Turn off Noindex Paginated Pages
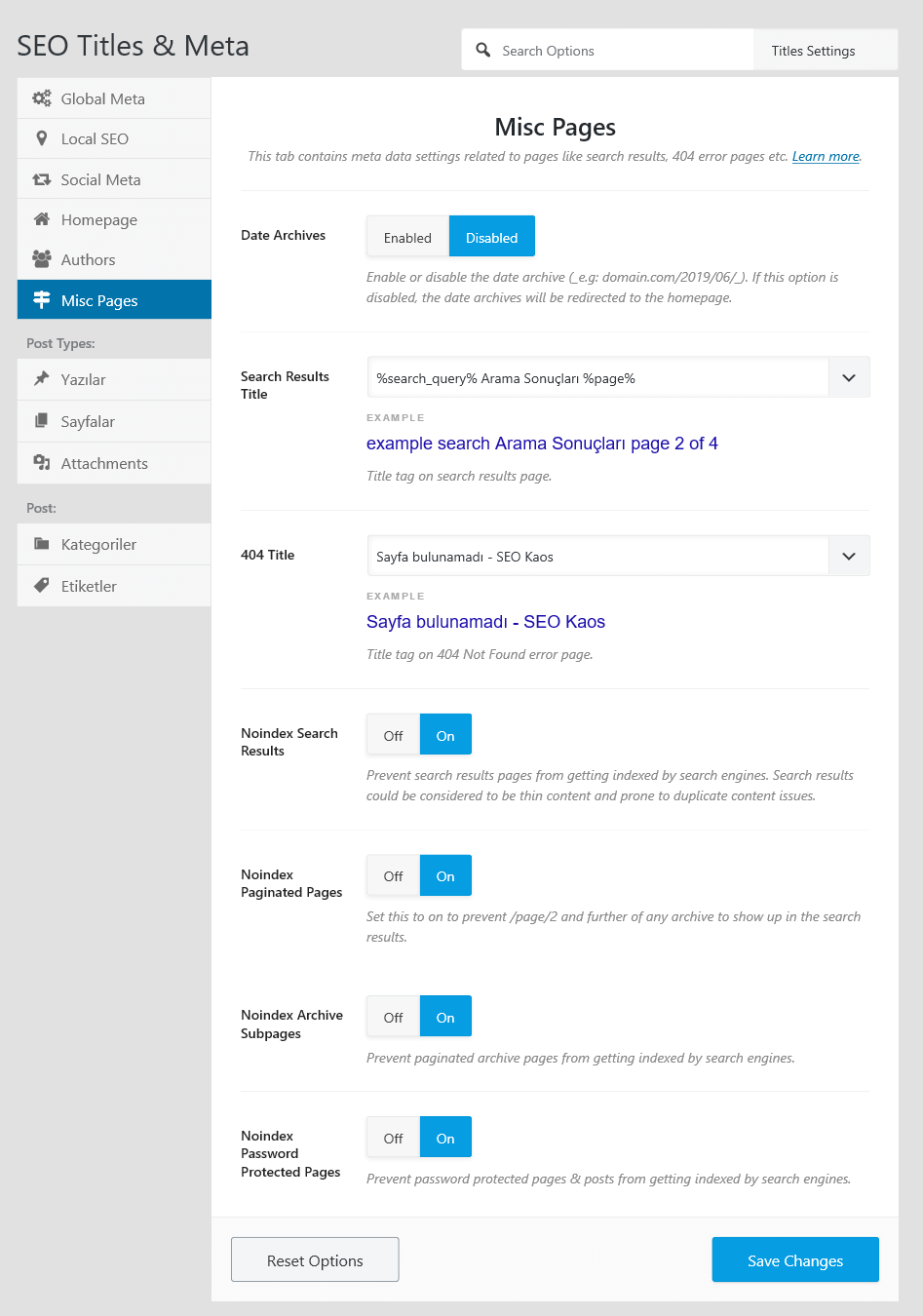The width and height of the screenshot is (923, 1316). click(393, 875)
